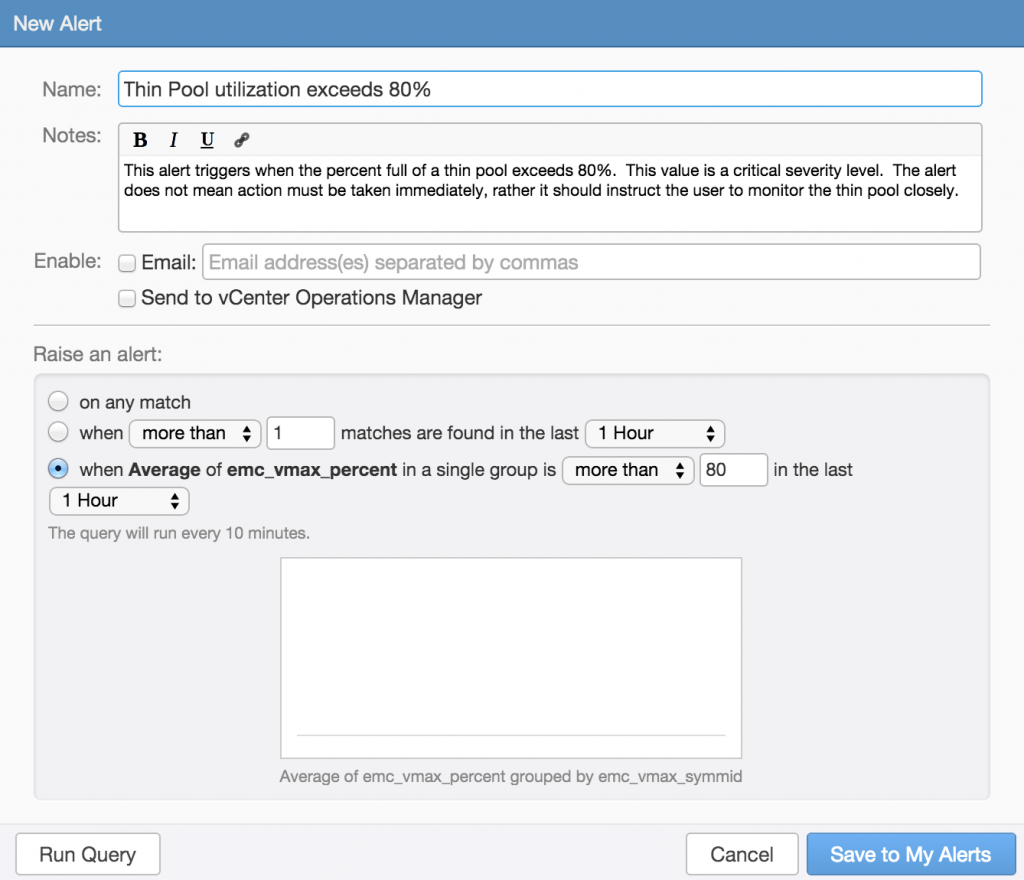The width and height of the screenshot is (1024, 880).
Task: Click the threshold field showing 80
Action: pos(733,470)
